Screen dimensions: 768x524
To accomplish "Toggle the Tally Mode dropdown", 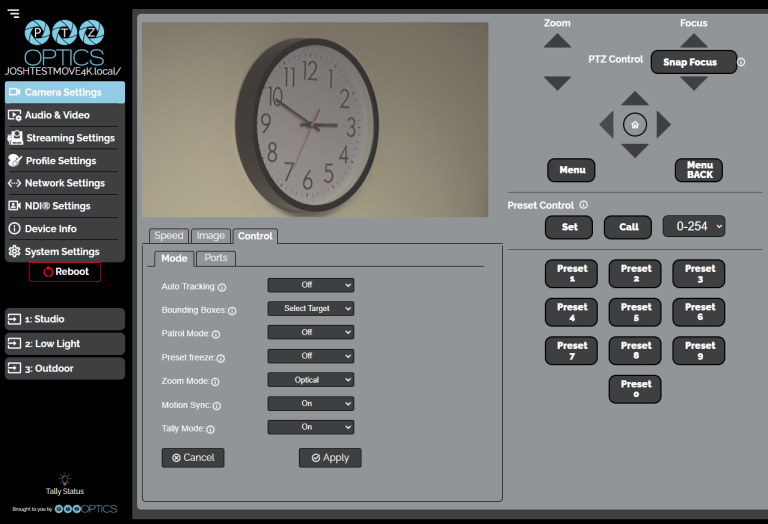I will tap(310, 427).
